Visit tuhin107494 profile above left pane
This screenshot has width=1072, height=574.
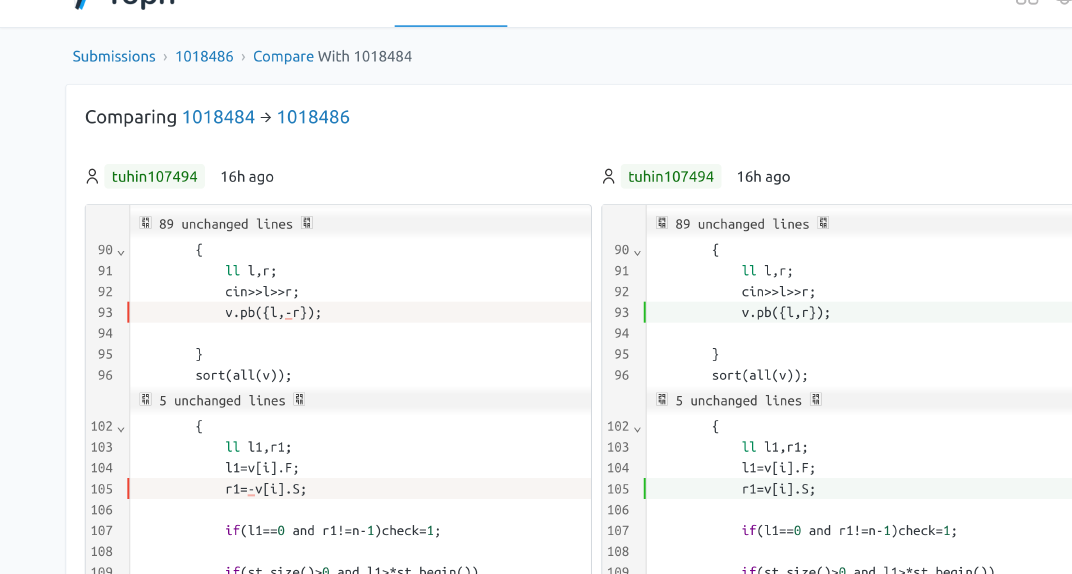click(x=154, y=177)
